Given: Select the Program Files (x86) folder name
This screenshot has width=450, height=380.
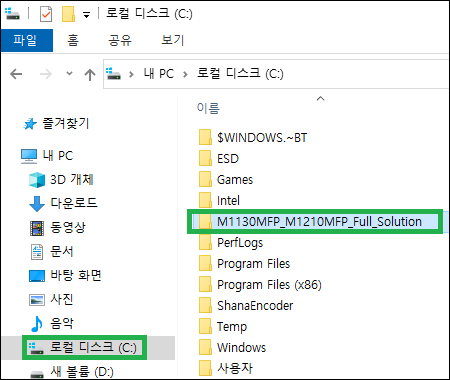Looking at the screenshot, I should [269, 285].
